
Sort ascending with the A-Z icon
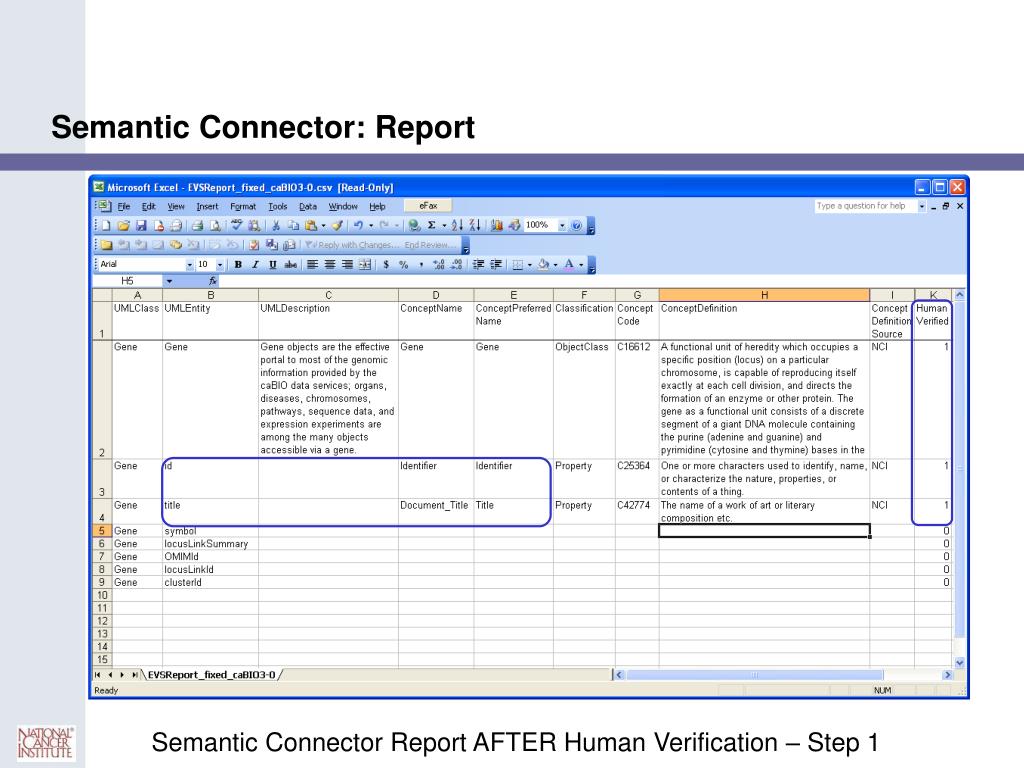(x=457, y=225)
